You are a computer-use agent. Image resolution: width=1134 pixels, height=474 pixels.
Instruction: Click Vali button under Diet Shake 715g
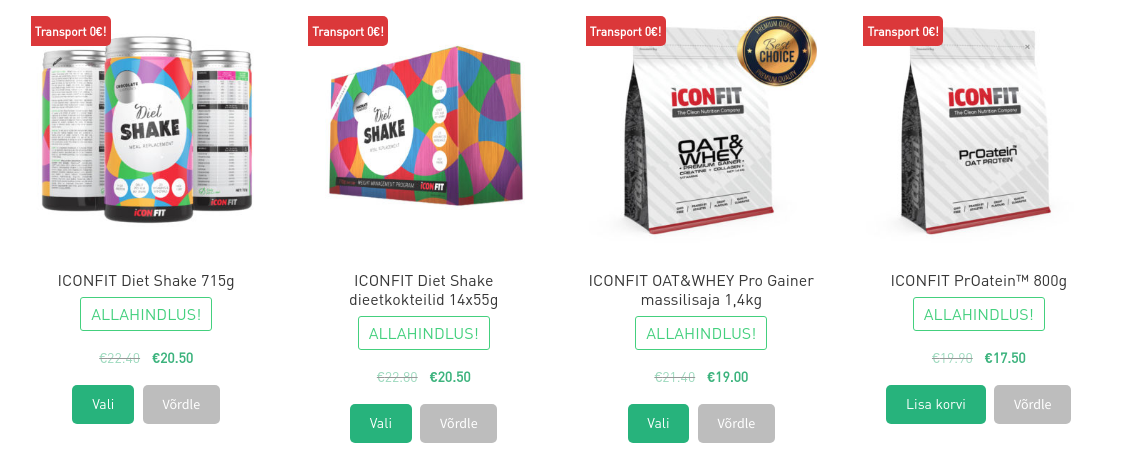pyautogui.click(x=103, y=405)
